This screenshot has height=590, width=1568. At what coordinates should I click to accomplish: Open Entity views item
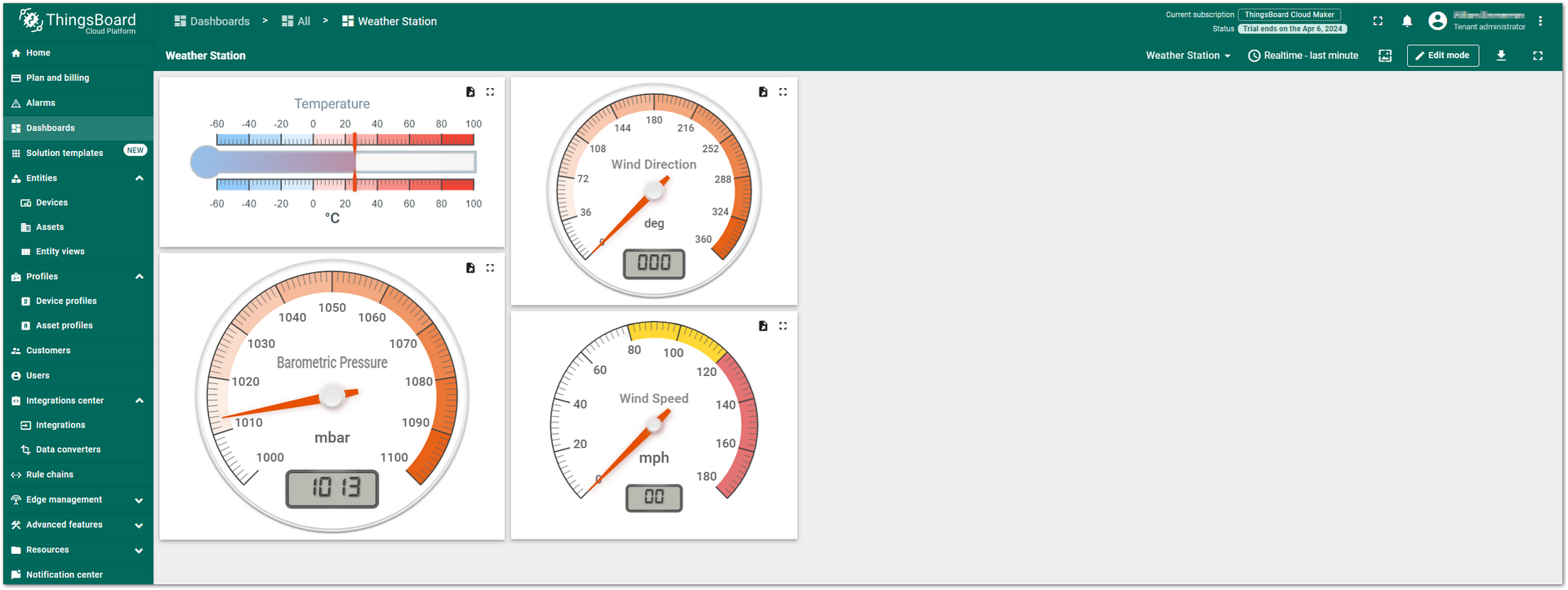point(78,252)
